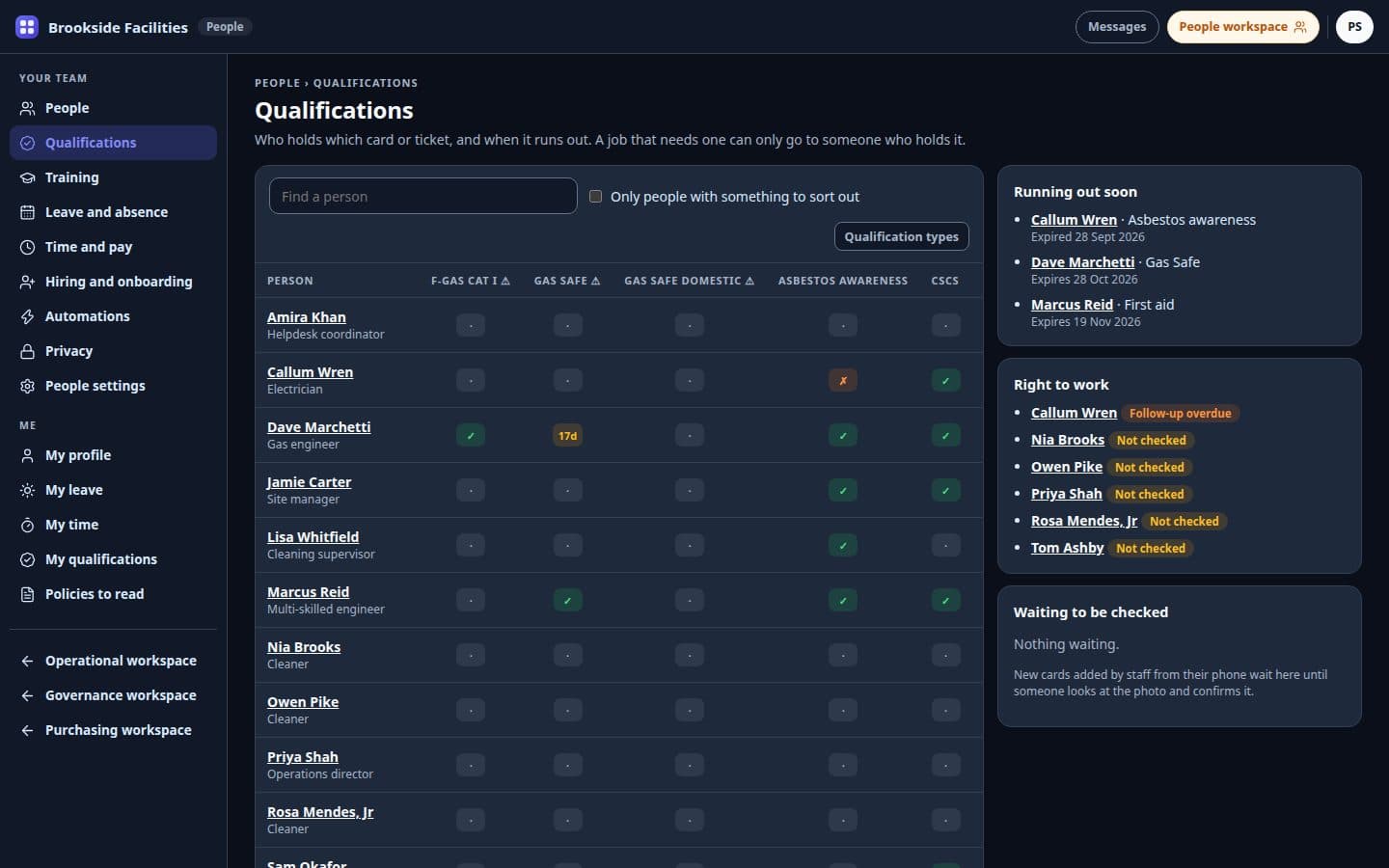Screen dimensions: 1389x868
Task: Open Nia Brooks link in Right to work
Action: coord(1068,440)
